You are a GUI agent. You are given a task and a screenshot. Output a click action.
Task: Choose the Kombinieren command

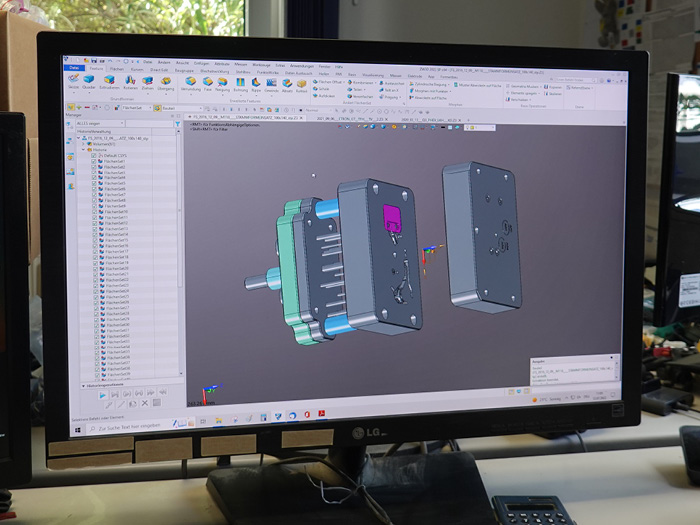[x=360, y=83]
